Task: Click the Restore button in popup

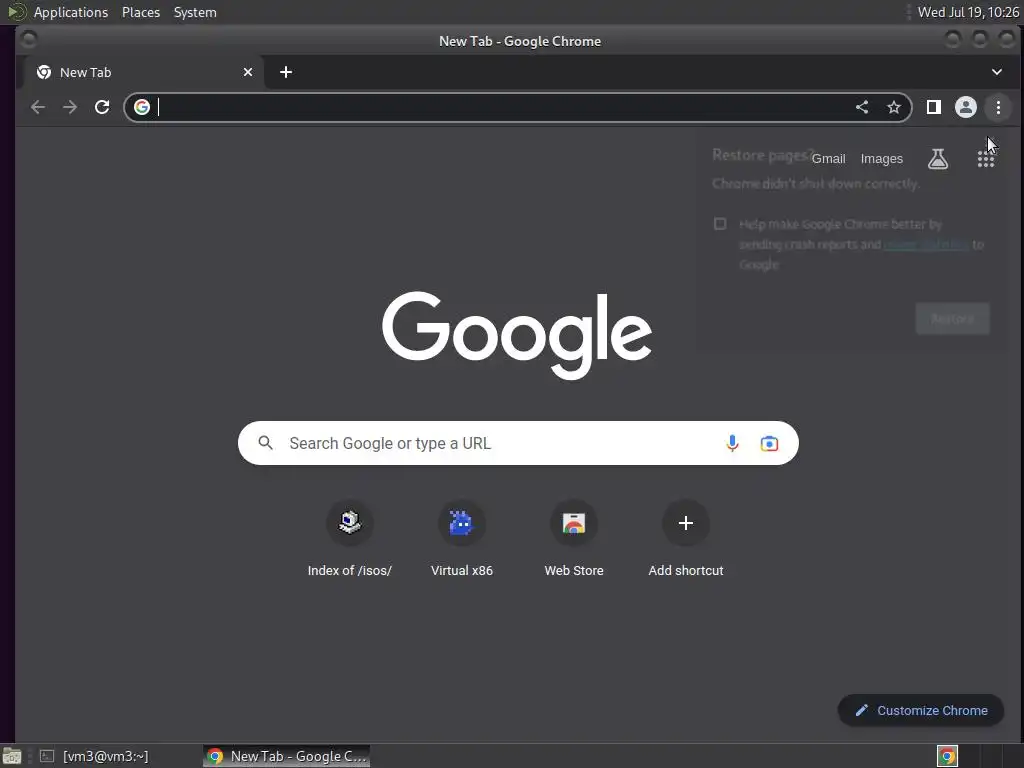Action: (952, 319)
